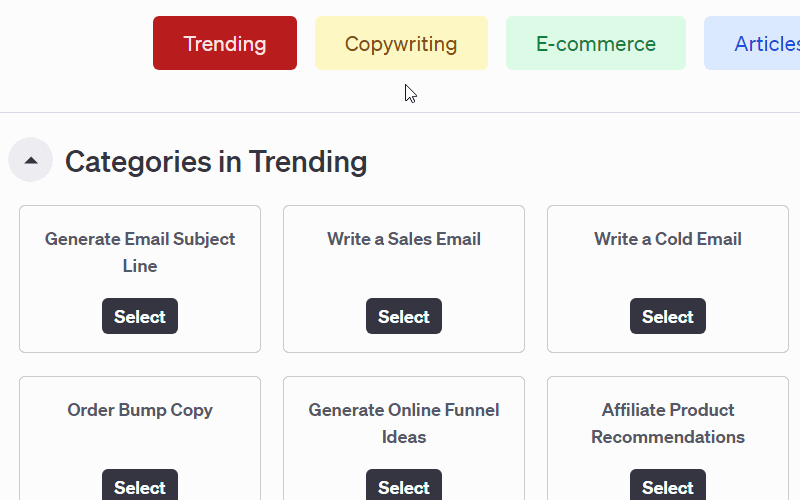The image size is (800, 500).
Task: Click the Write a Sales Email title
Action: pyautogui.click(x=404, y=239)
